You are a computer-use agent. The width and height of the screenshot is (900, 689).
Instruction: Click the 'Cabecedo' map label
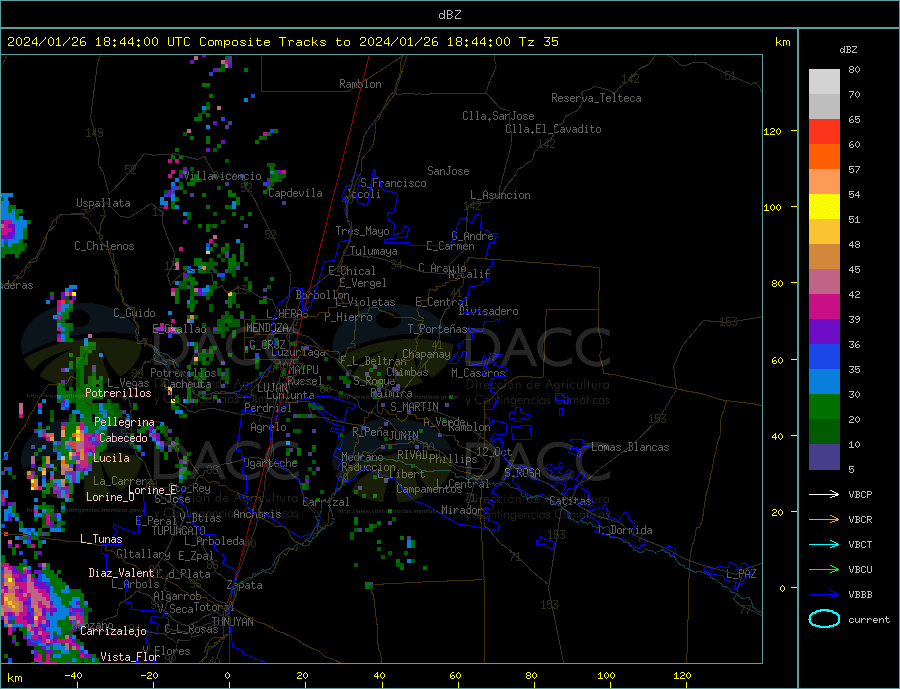(123, 438)
